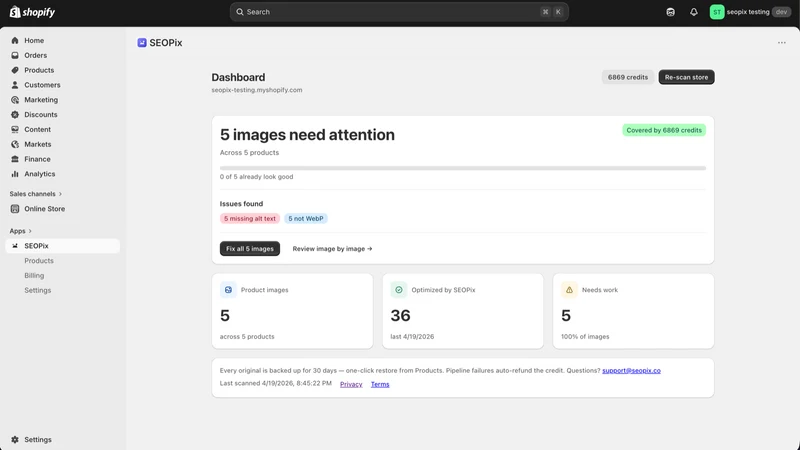Click the Shopify logo

32,12
